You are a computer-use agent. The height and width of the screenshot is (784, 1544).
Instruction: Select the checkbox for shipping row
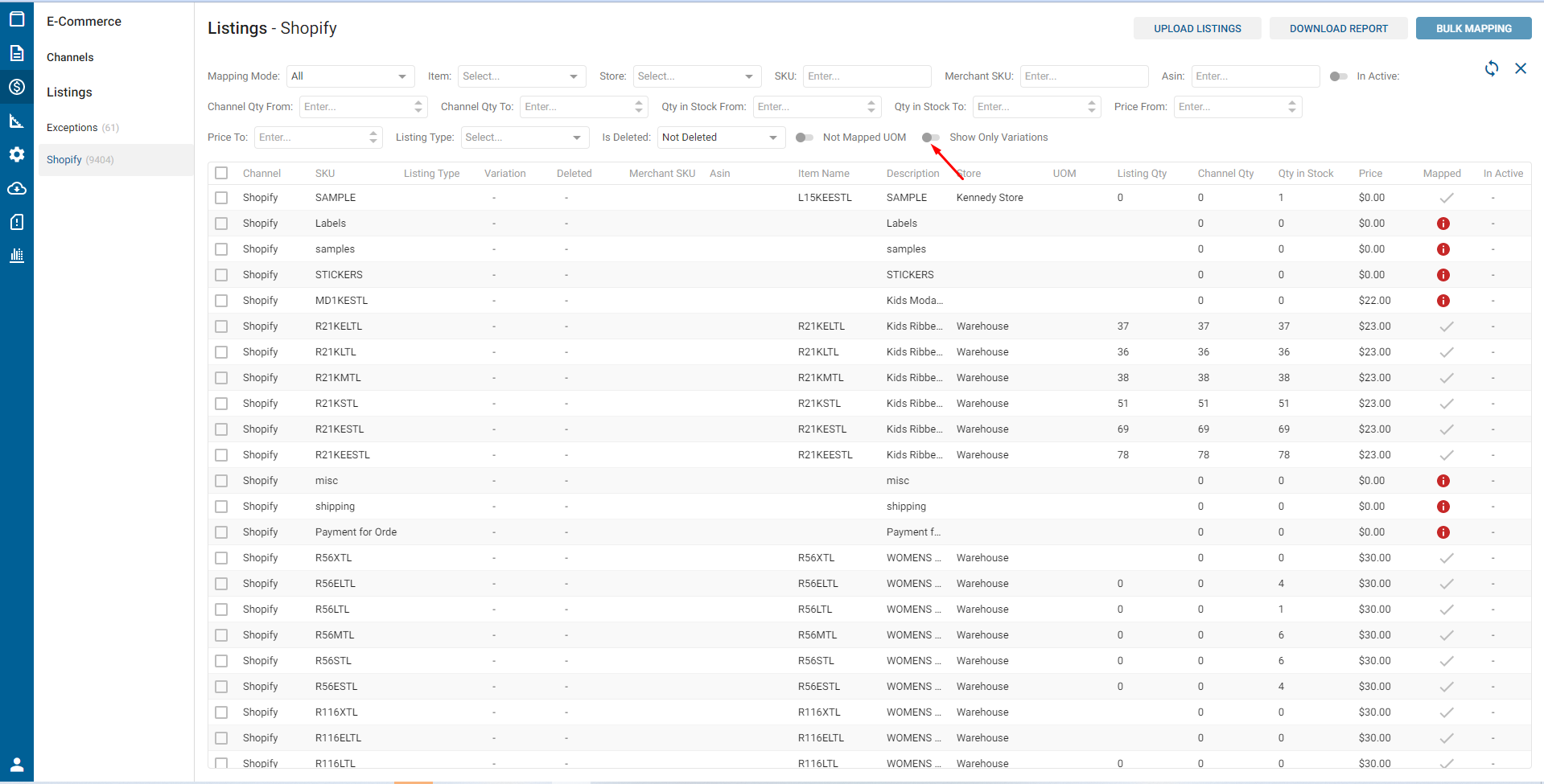tap(221, 507)
